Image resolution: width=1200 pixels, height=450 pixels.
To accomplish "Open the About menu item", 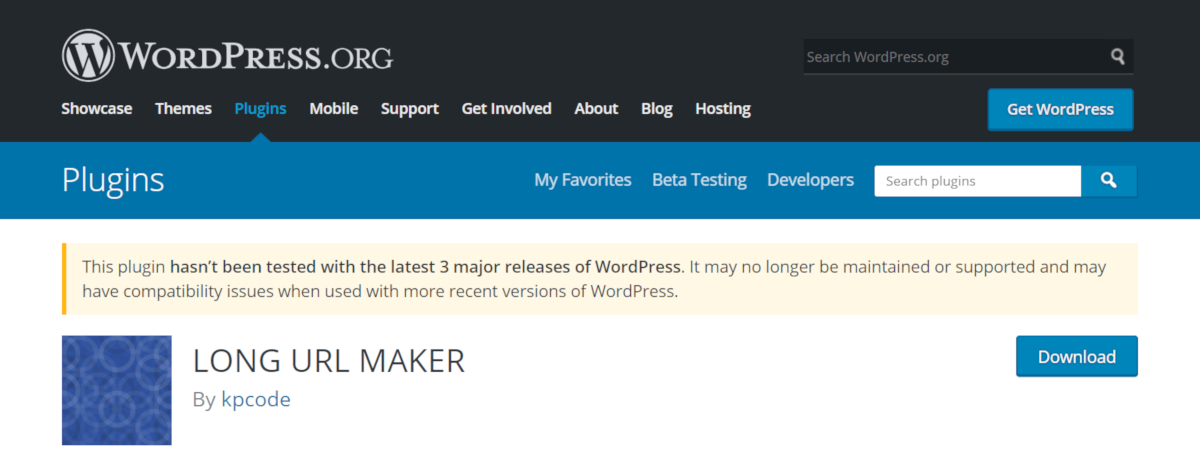I will click(x=596, y=109).
